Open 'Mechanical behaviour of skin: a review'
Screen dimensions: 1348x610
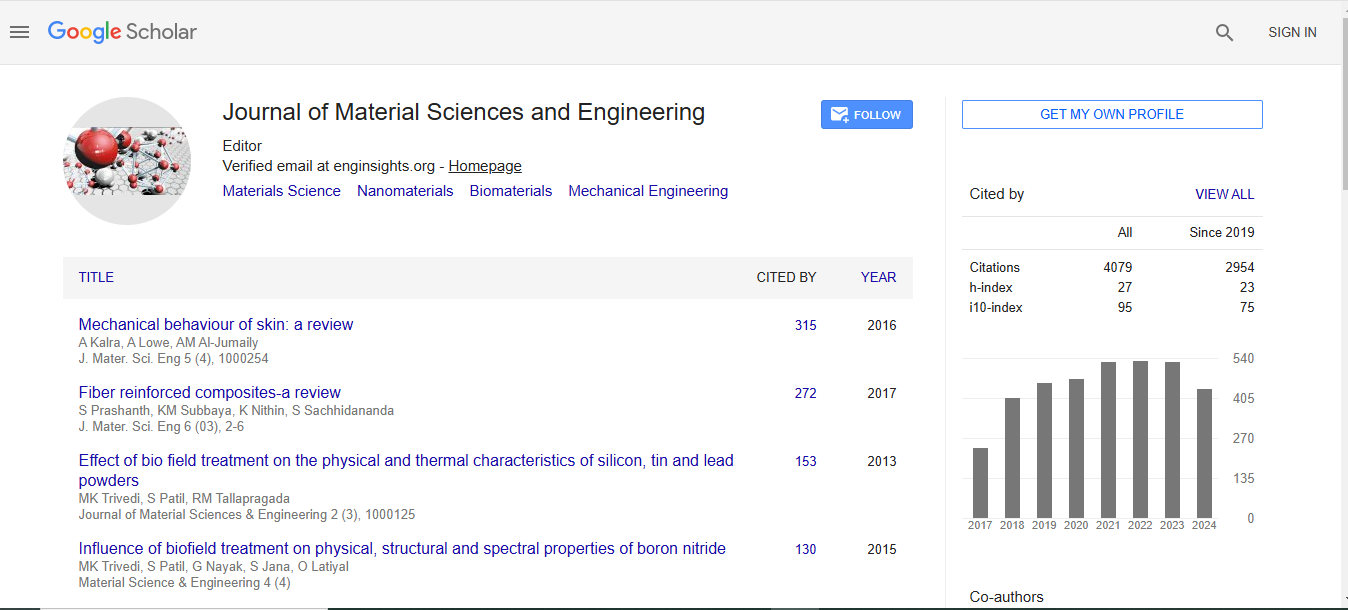click(216, 325)
